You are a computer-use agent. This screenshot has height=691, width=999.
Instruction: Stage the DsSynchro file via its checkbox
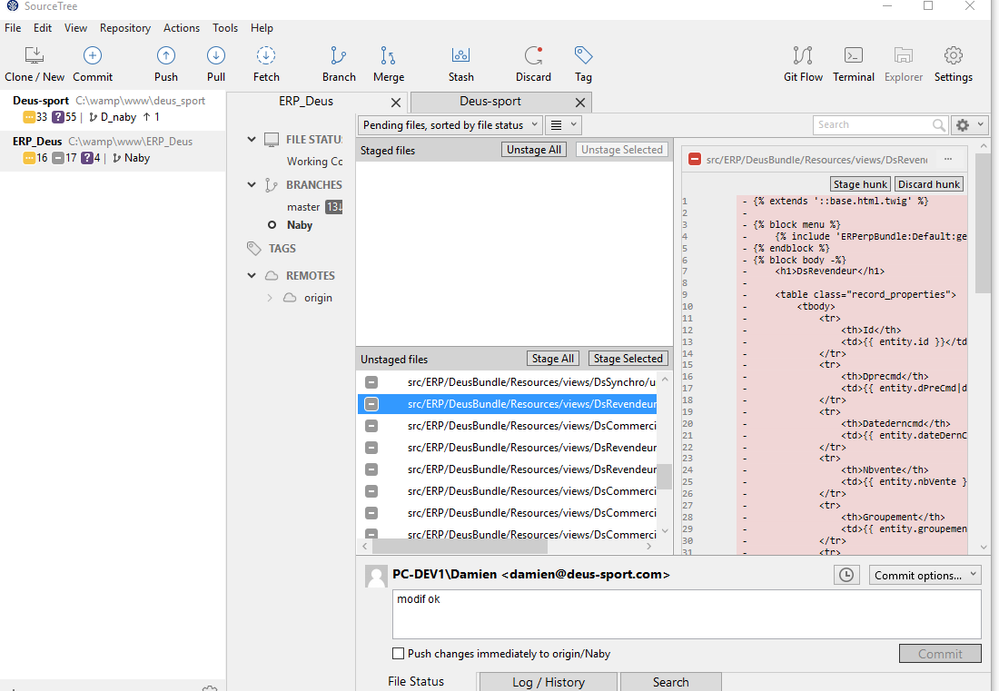pyautogui.click(x=371, y=382)
